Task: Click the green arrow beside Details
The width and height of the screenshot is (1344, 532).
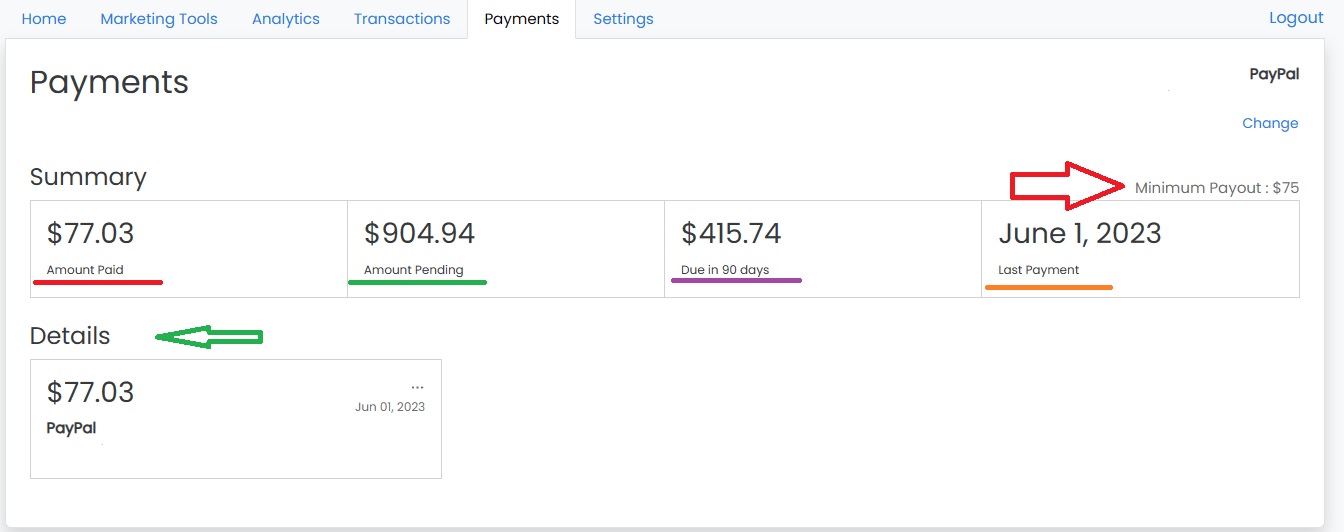Action: 208,337
